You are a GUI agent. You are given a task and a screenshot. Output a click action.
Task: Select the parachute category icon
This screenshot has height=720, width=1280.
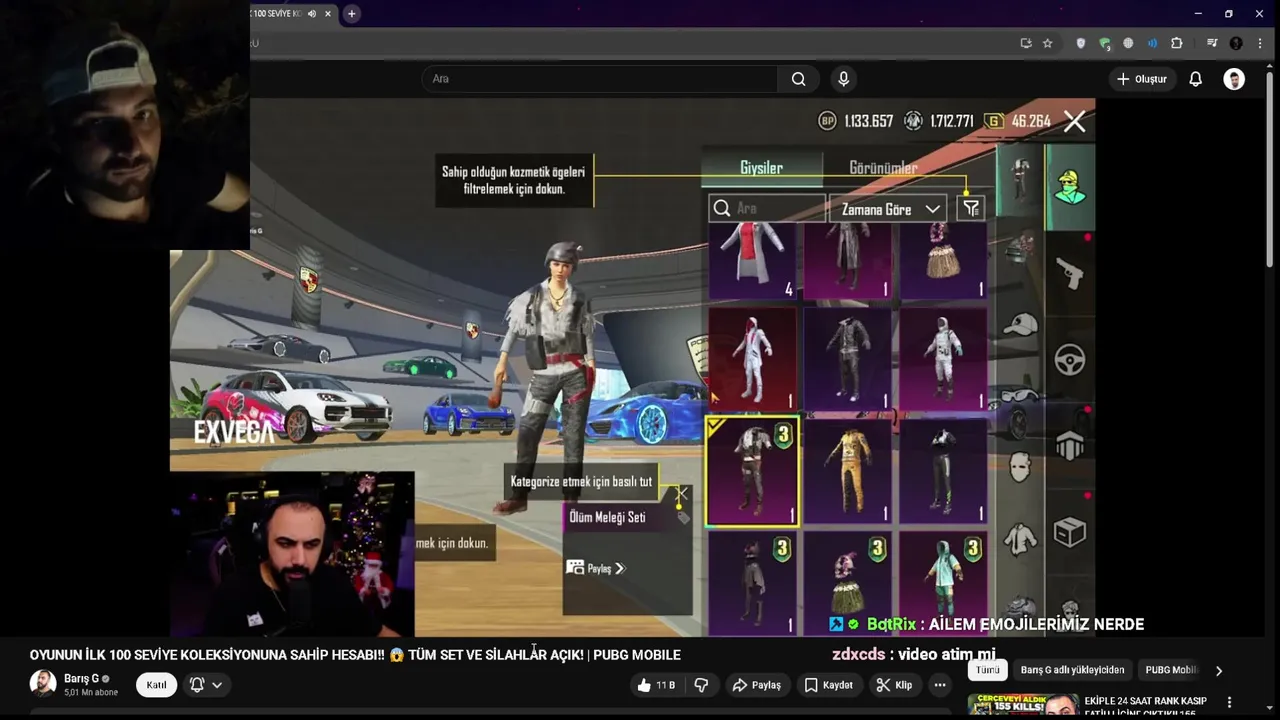coord(1069,445)
